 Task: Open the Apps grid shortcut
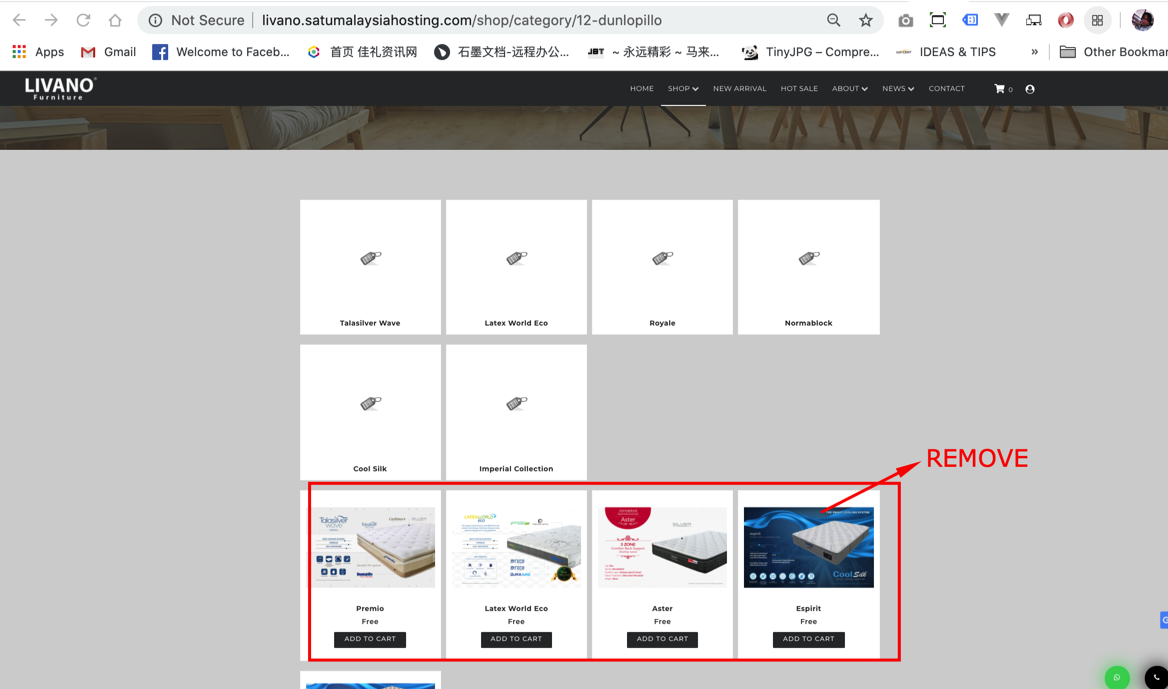coord(38,51)
